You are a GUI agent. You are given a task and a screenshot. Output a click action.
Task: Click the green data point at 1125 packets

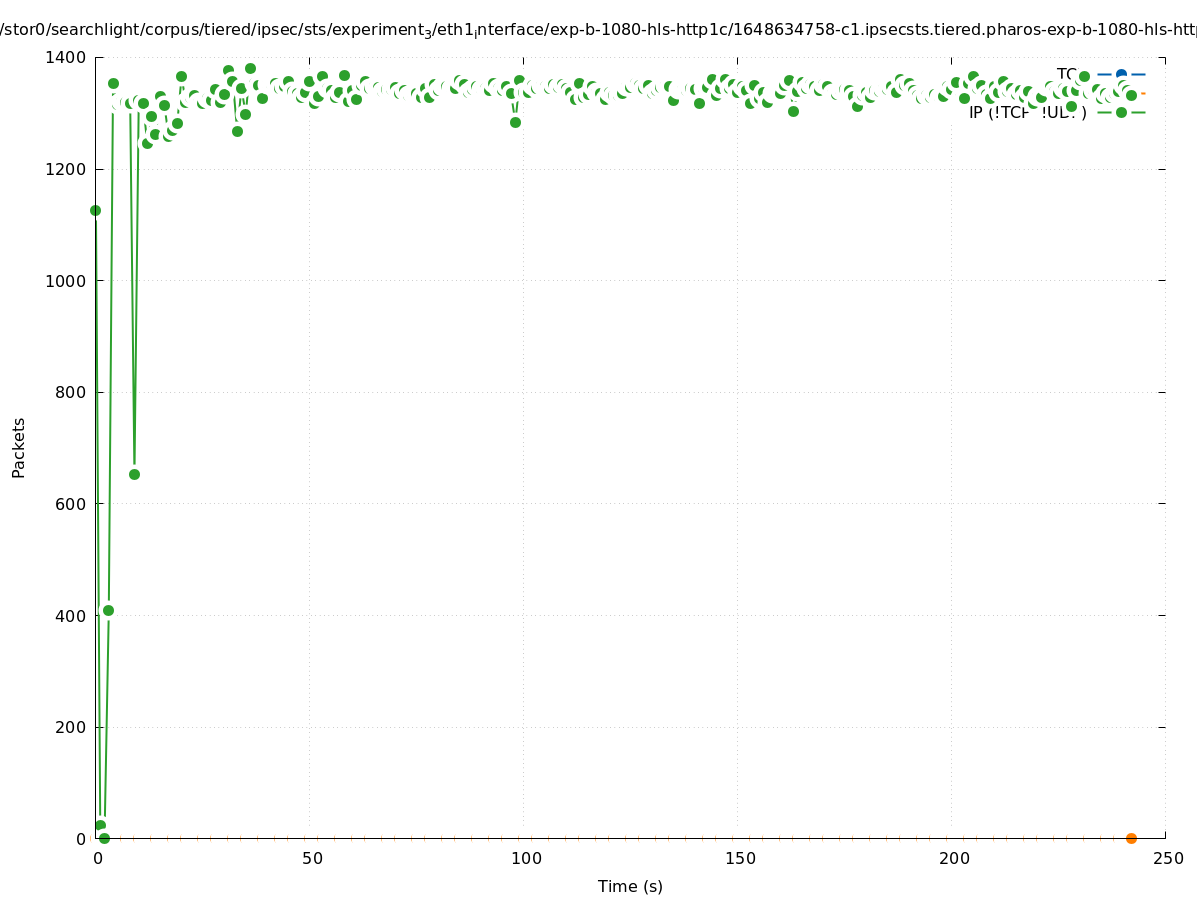click(x=96, y=210)
